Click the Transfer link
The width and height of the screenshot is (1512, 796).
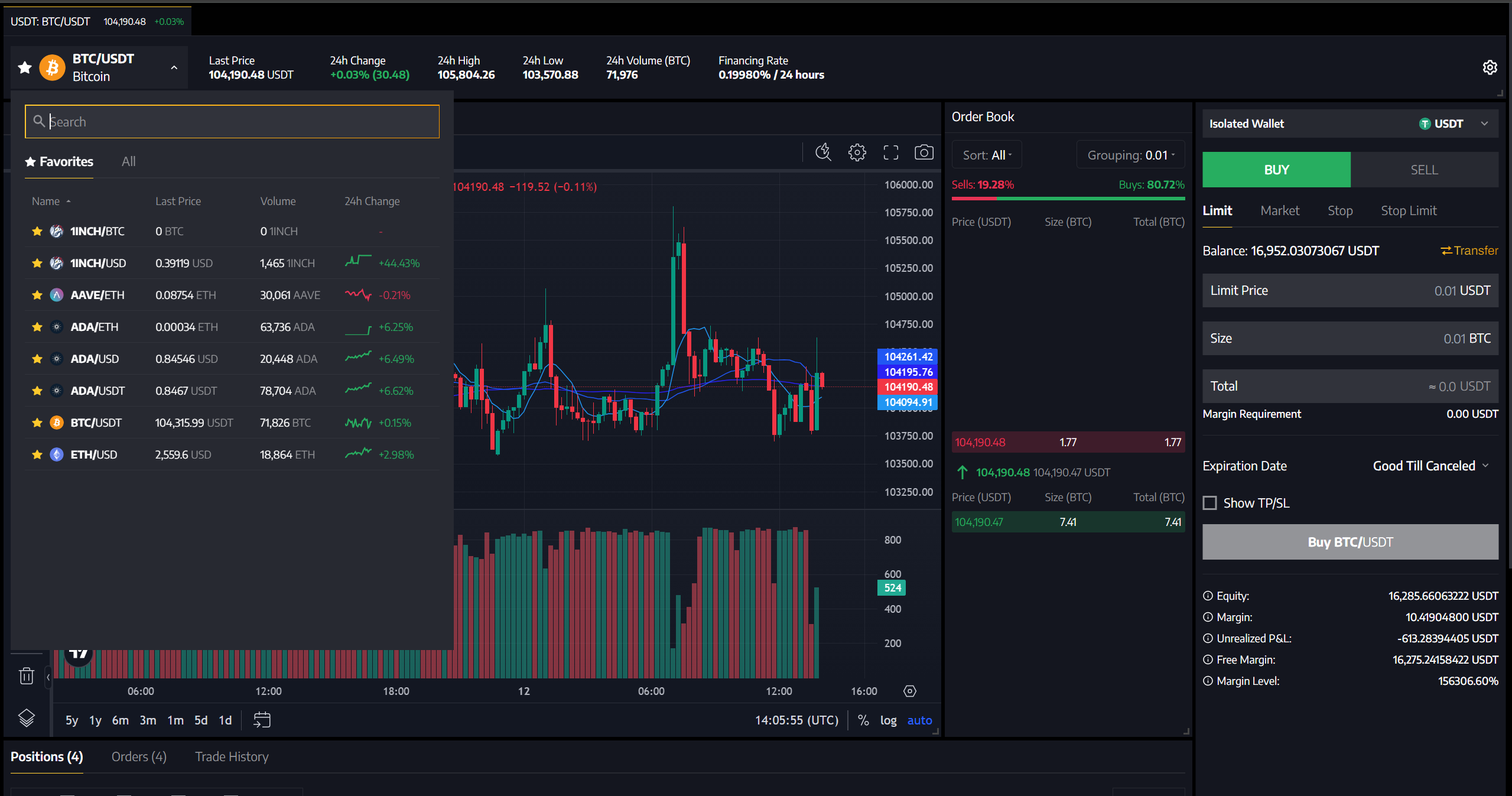[1469, 251]
